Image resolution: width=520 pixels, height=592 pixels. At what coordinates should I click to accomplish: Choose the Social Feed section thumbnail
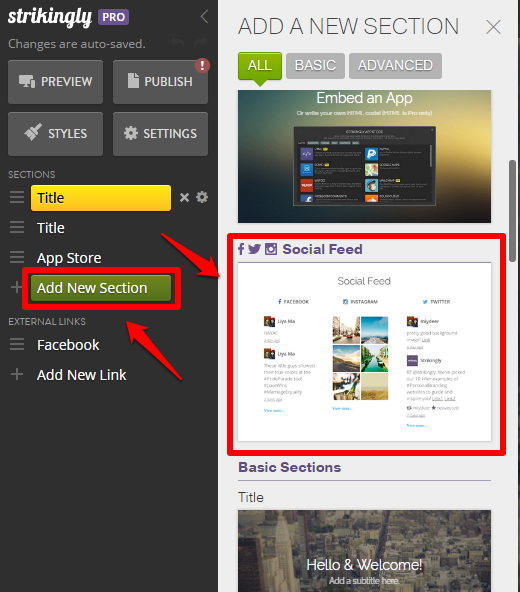[x=364, y=352]
